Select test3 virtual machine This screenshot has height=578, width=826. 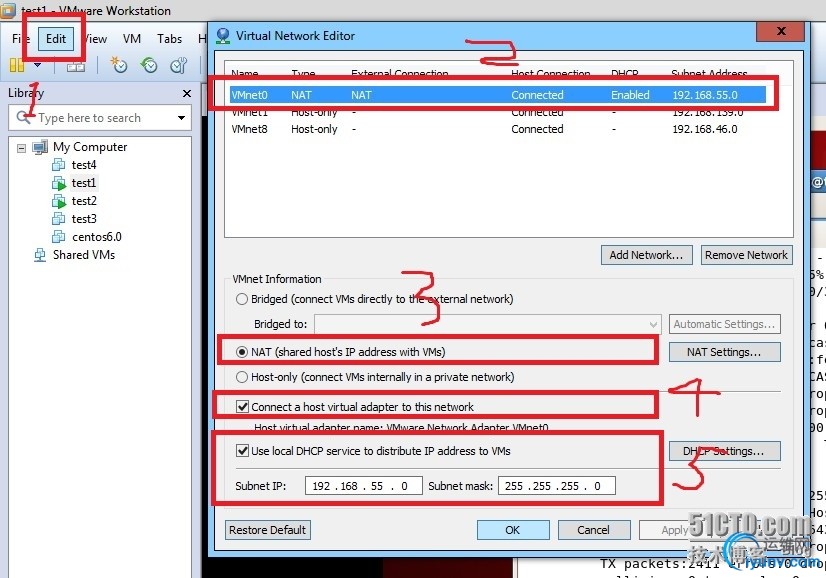pyautogui.click(x=84, y=219)
